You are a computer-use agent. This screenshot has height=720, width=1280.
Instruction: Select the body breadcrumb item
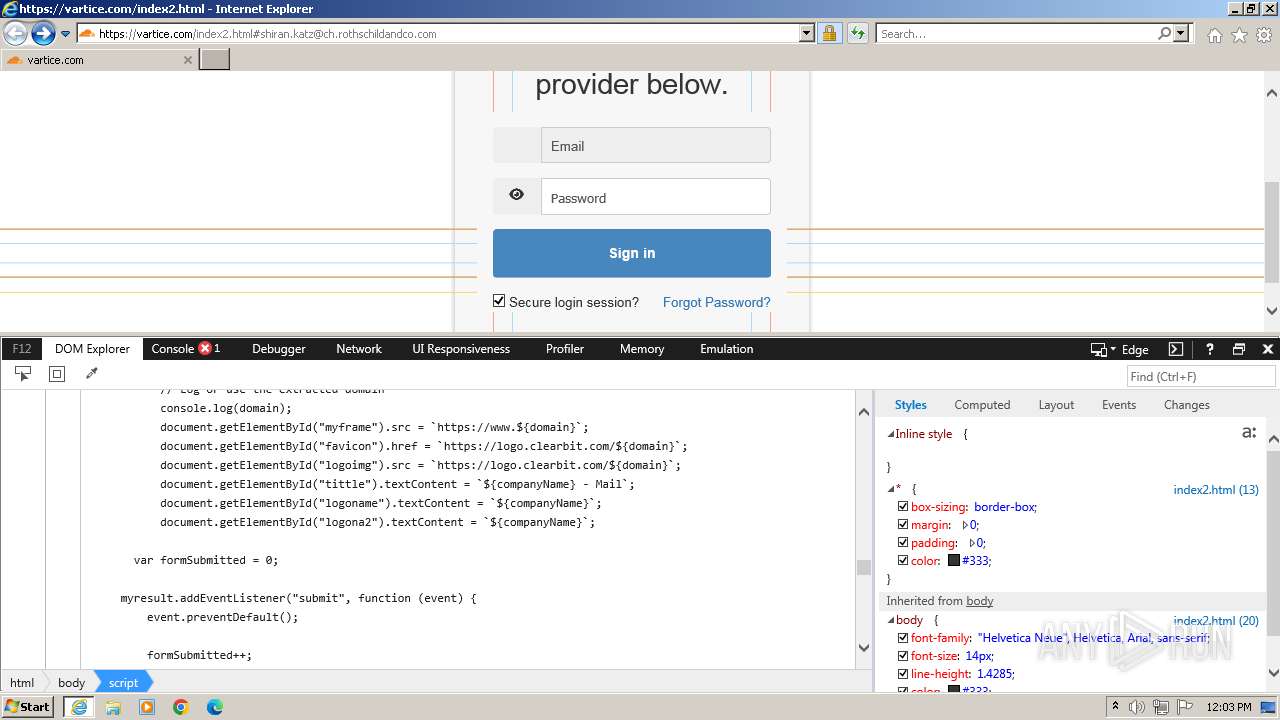point(71,683)
